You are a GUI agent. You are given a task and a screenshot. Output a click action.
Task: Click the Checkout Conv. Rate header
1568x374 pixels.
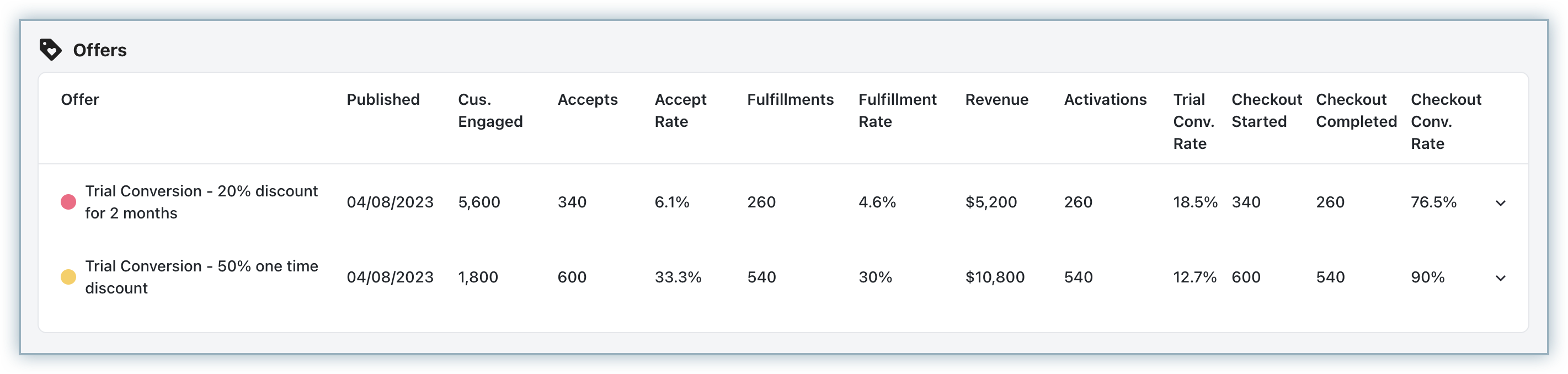pyautogui.click(x=1446, y=121)
